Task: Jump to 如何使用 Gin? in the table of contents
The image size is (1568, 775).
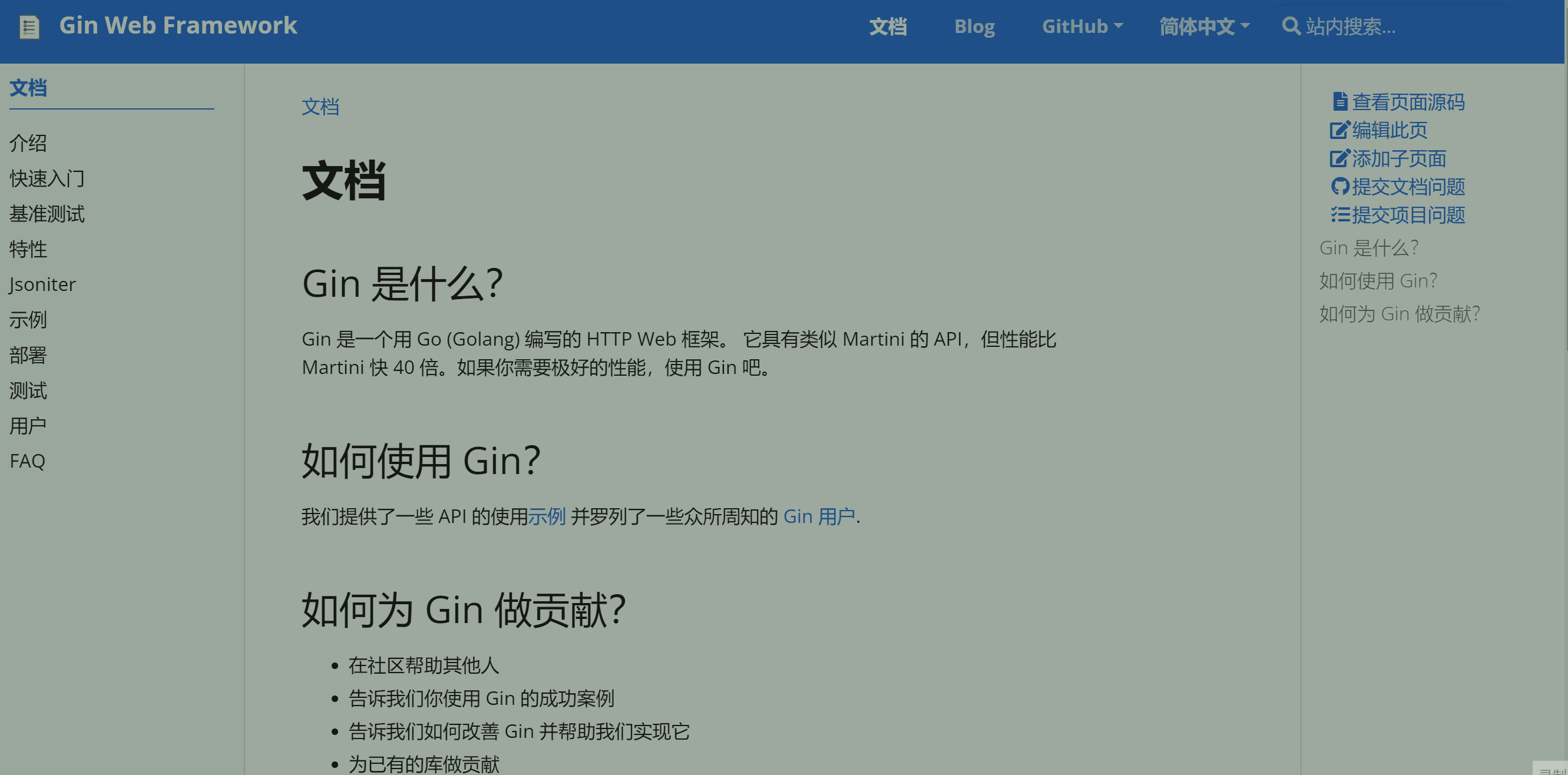Action: [x=1378, y=281]
